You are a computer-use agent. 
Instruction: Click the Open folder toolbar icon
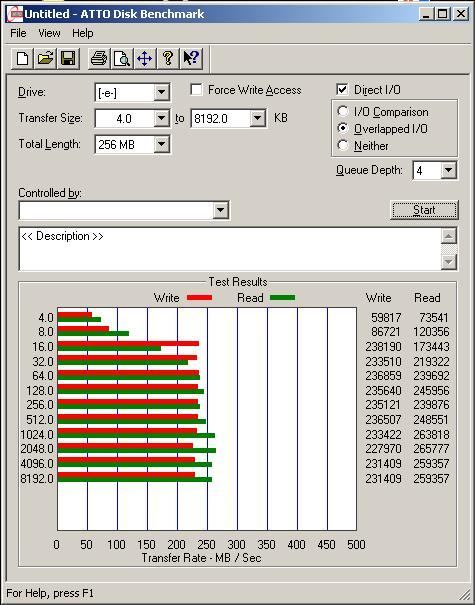(x=45, y=59)
